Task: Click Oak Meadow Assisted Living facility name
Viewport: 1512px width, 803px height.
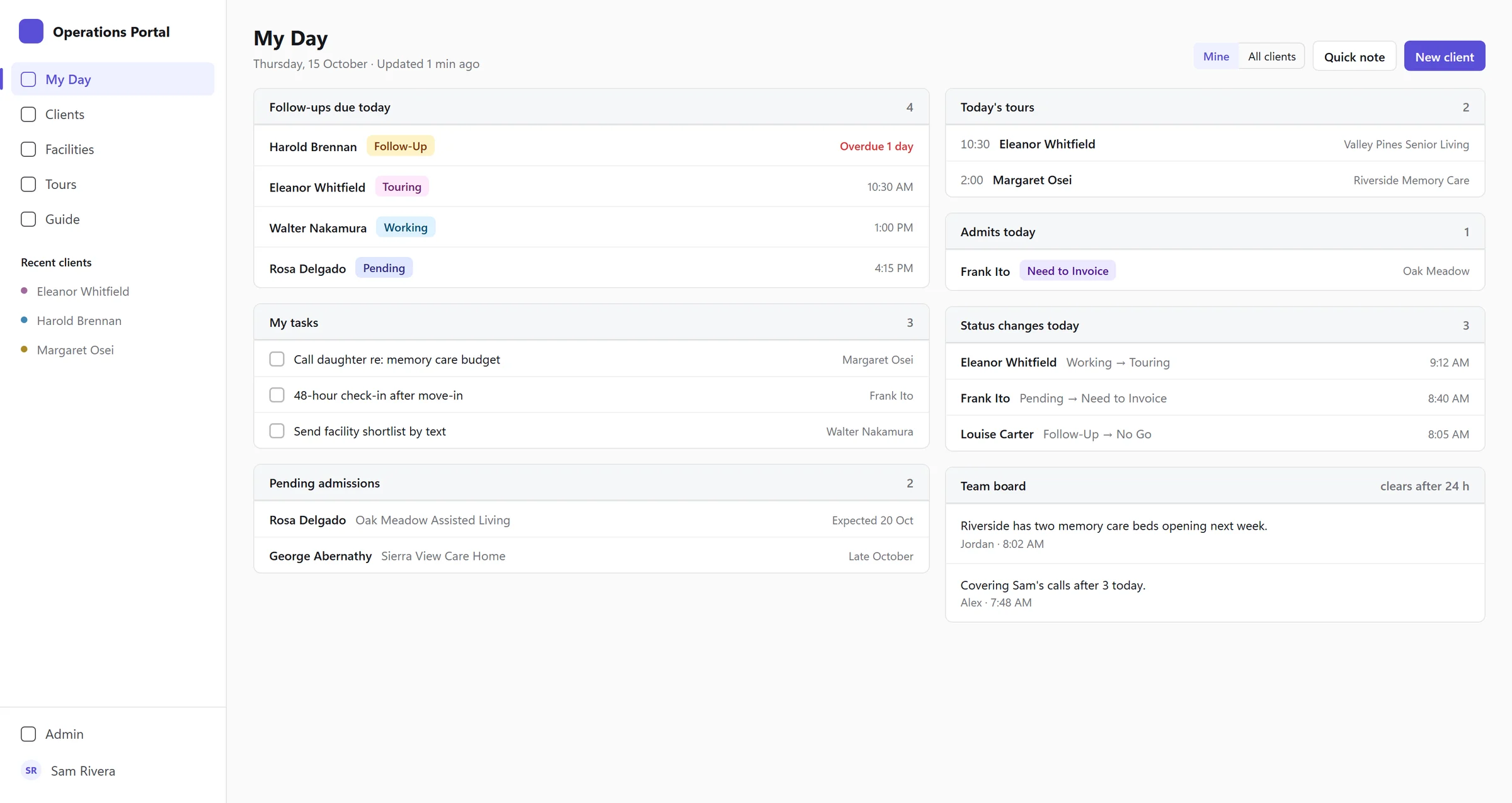Action: [x=433, y=520]
